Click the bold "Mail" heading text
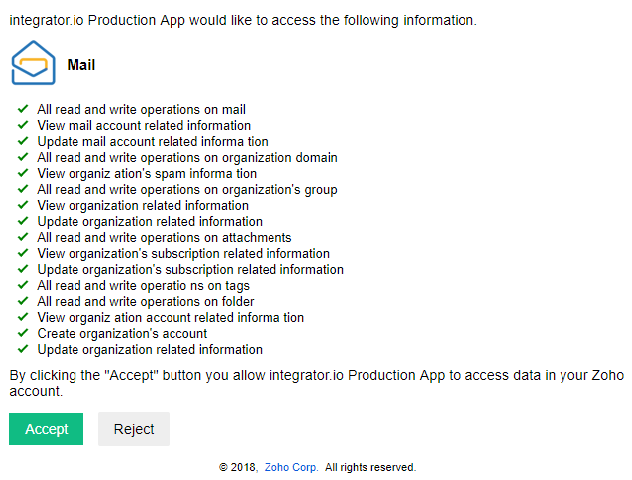Screen dimensions: 632x480 [81, 65]
